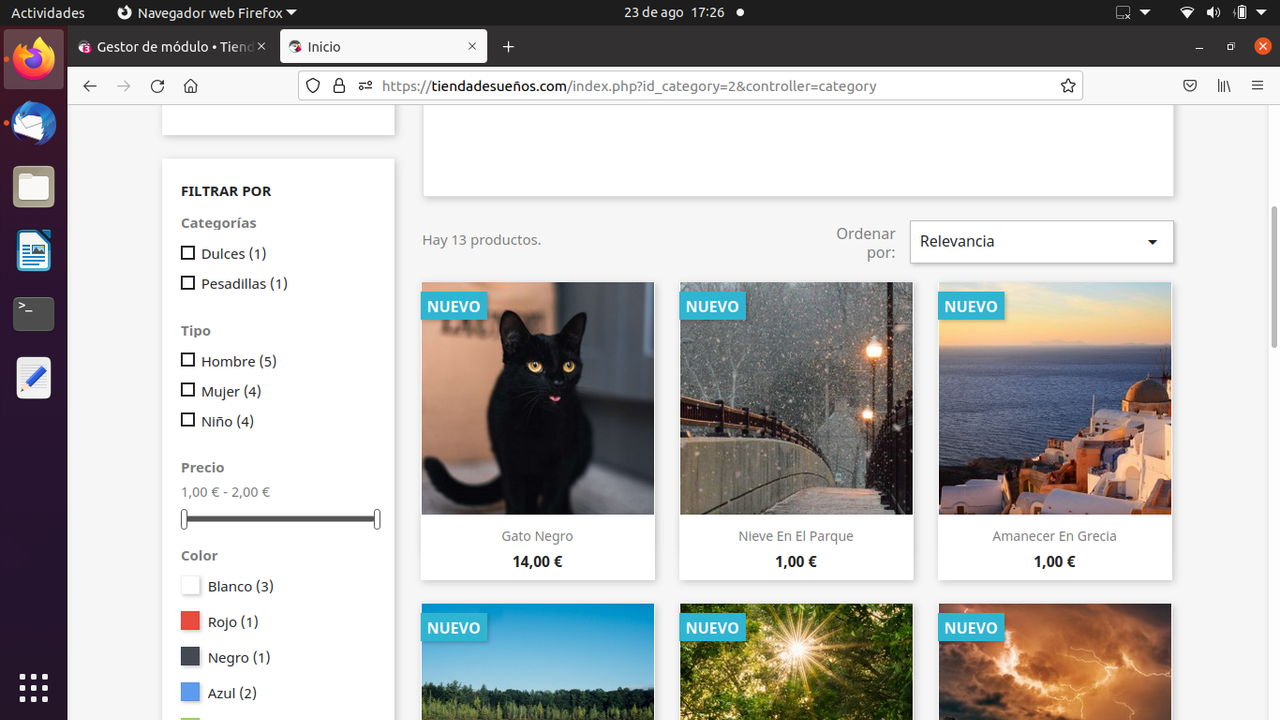Image resolution: width=1280 pixels, height=720 pixels.
Task: Click the left price slider handle
Action: click(184, 519)
